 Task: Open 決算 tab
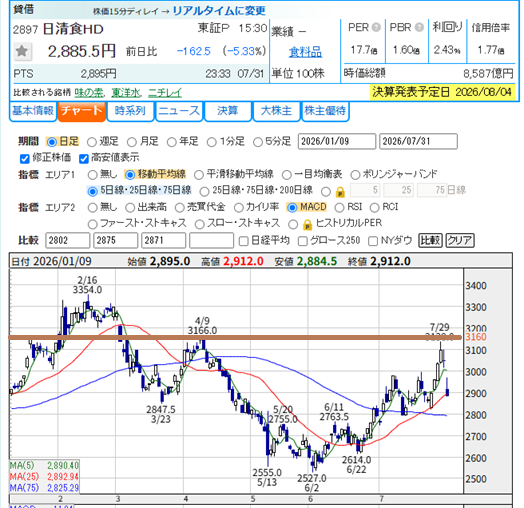tap(228, 111)
